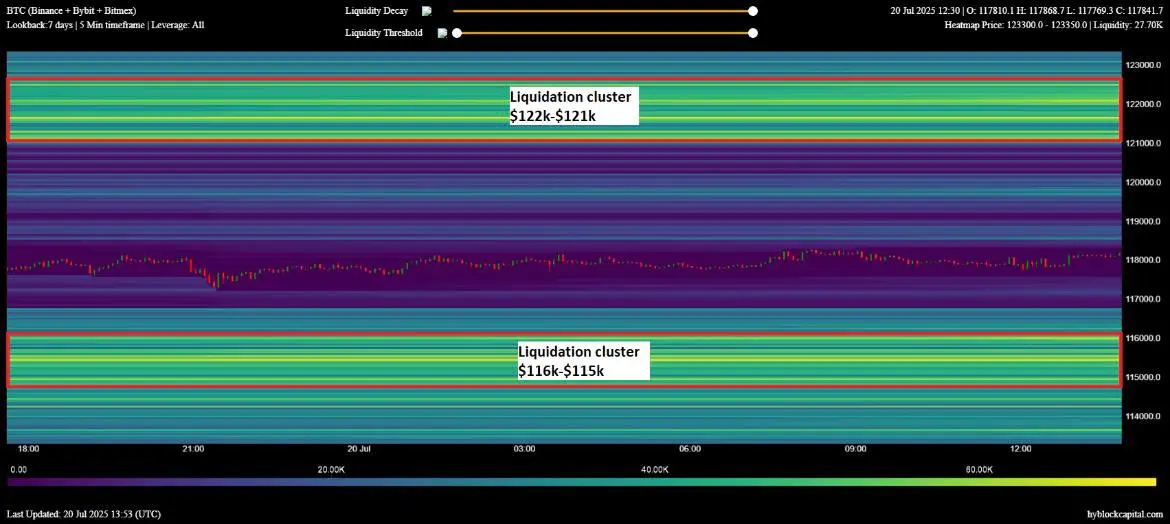Click the 18:00 time axis label
Image resolution: width=1170 pixels, height=524 pixels.
click(28, 449)
